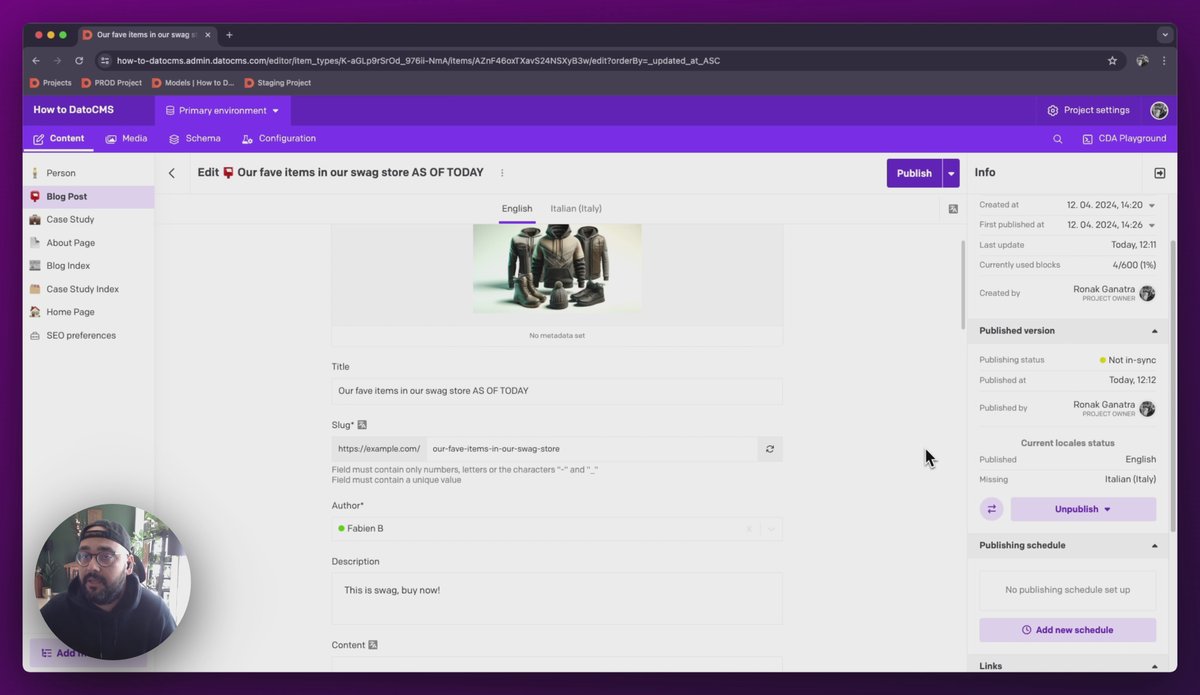Open the Projects bookmark
This screenshot has height=695, width=1200.
point(50,83)
